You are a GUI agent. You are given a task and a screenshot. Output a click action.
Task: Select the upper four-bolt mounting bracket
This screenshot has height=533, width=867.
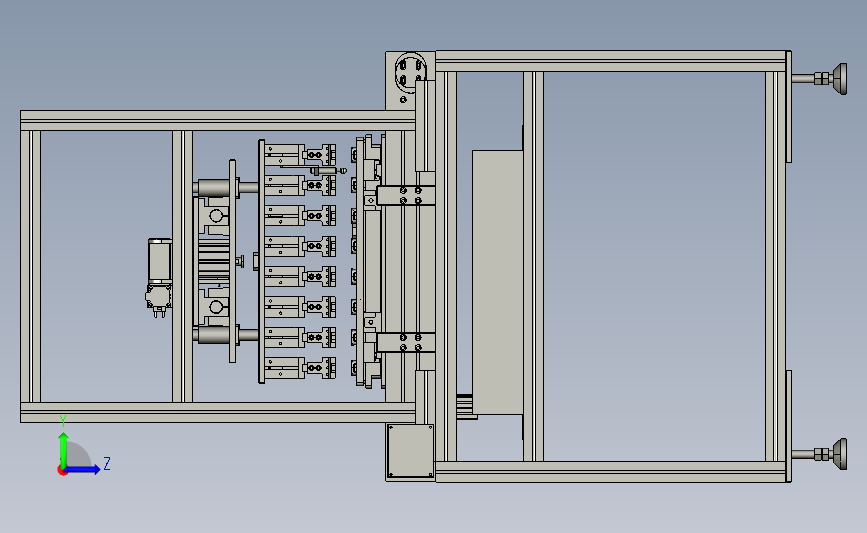click(x=405, y=195)
